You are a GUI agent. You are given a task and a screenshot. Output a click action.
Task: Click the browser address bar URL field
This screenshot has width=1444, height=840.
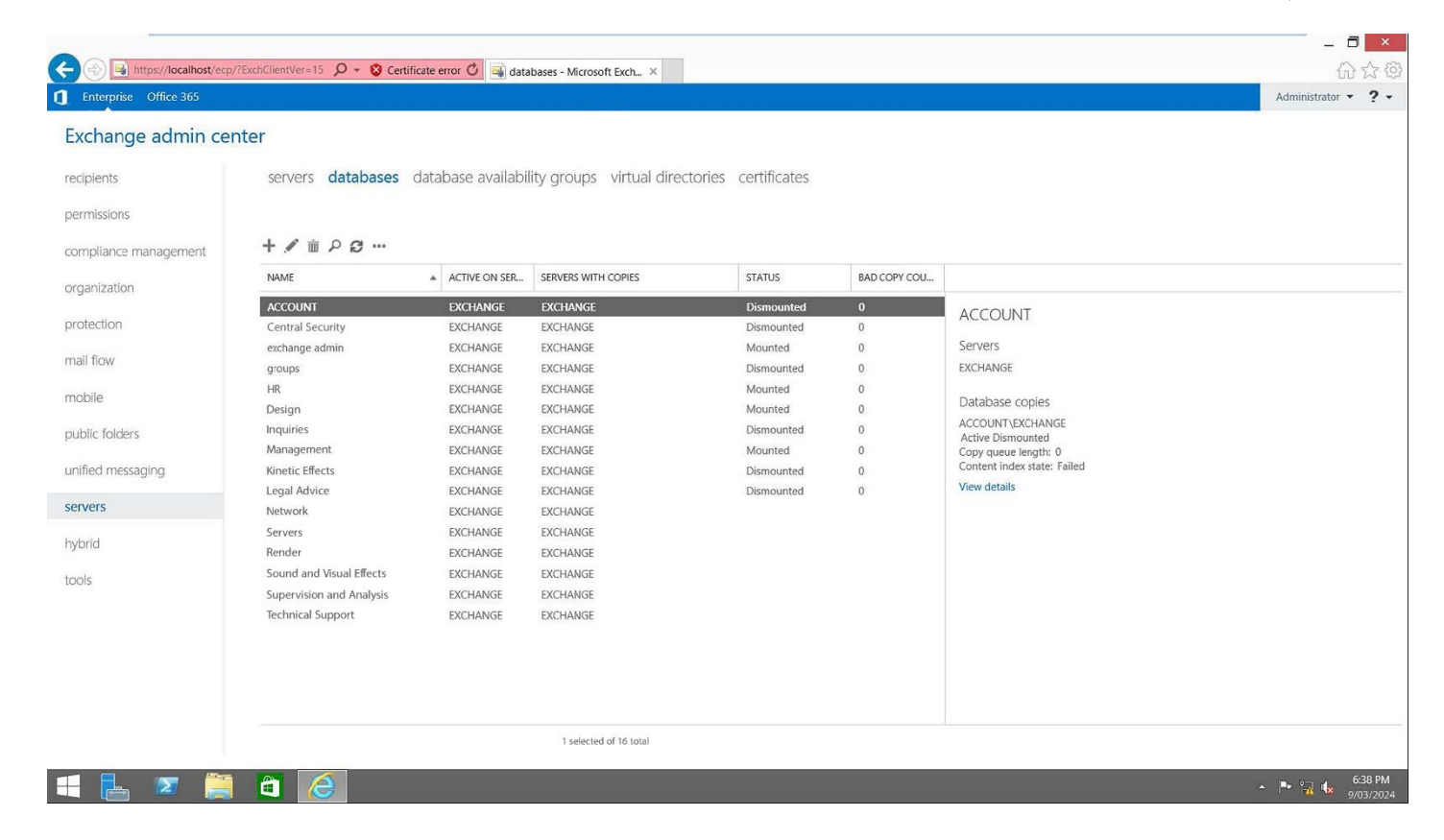click(x=229, y=70)
